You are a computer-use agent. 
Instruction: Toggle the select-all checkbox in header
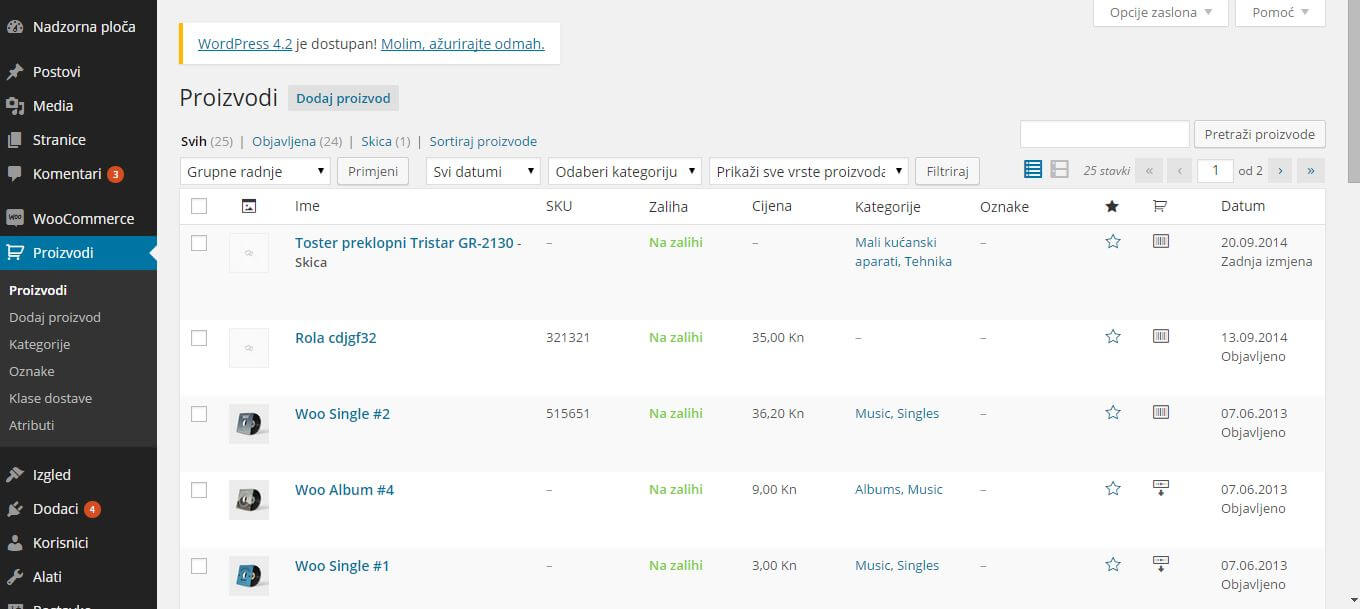(x=199, y=206)
